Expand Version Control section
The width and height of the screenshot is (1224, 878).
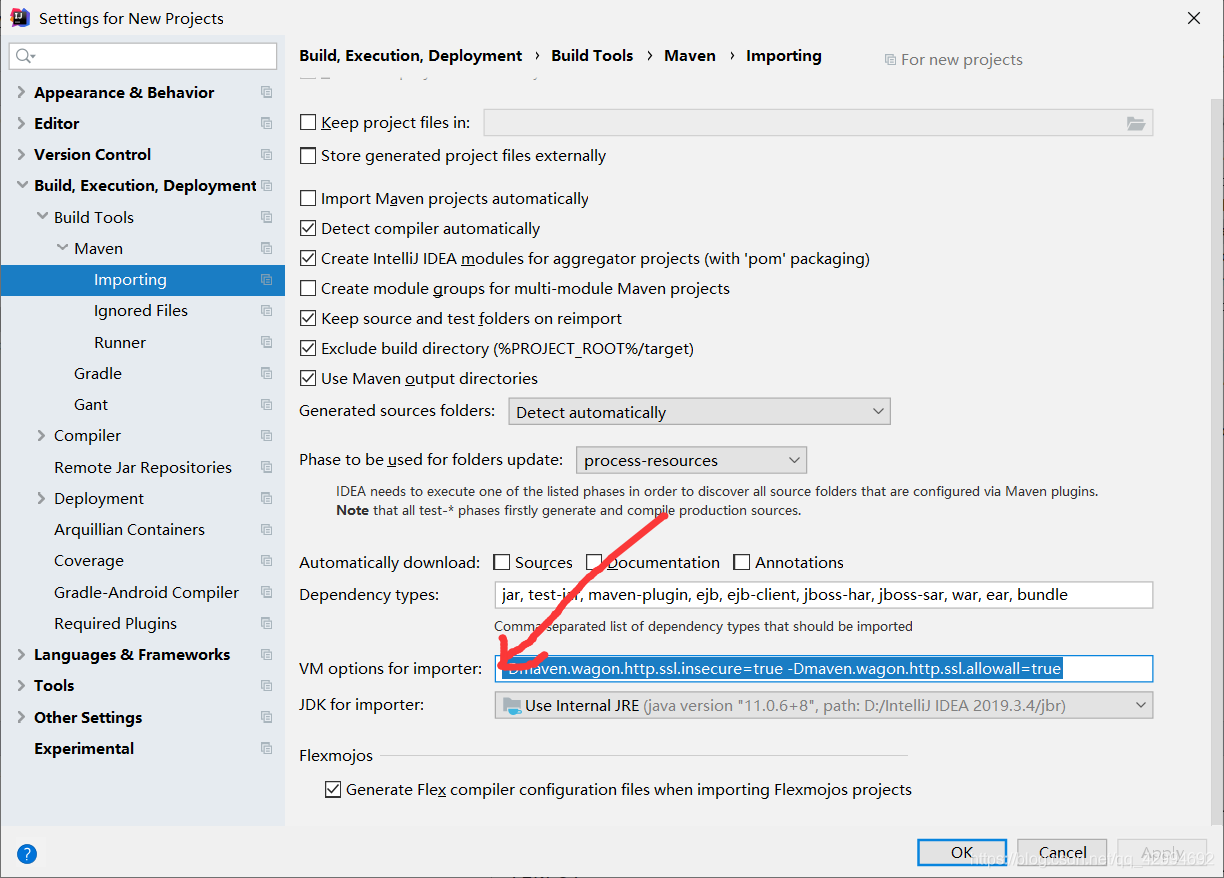point(21,154)
